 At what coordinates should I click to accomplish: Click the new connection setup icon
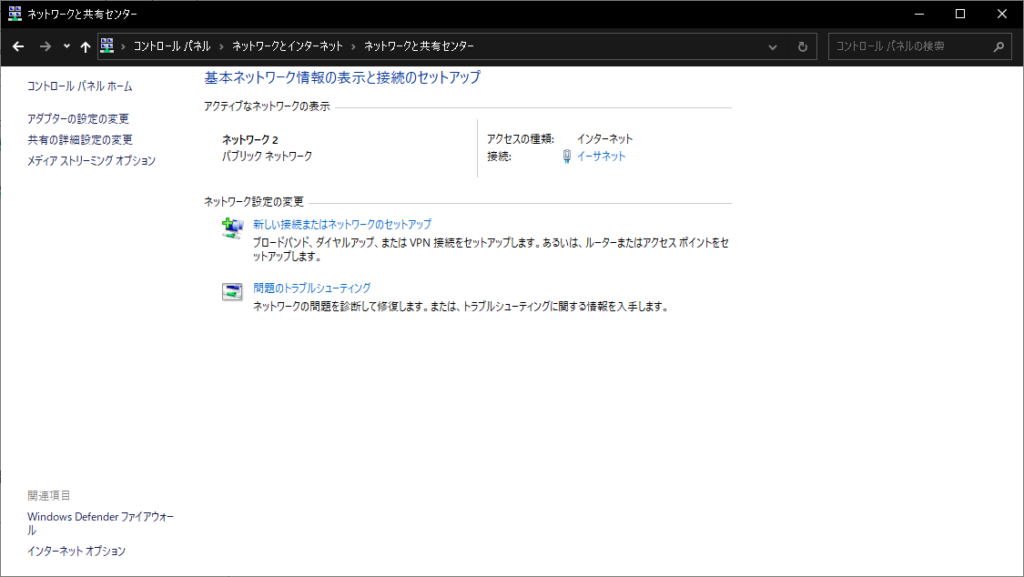pos(232,229)
